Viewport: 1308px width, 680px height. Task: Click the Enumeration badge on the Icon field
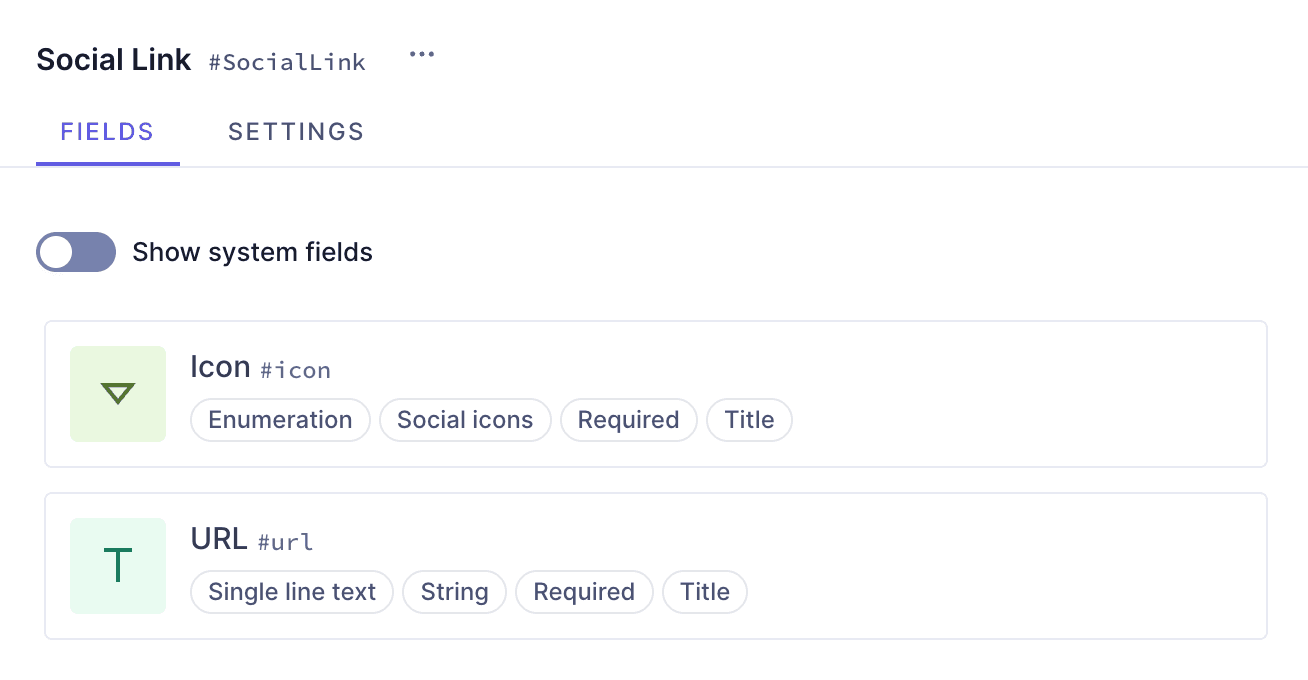click(x=280, y=420)
